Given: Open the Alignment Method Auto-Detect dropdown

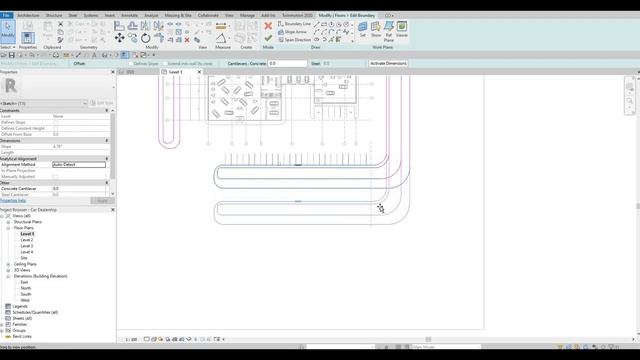Looking at the screenshot, I should pyautogui.click(x=79, y=164).
